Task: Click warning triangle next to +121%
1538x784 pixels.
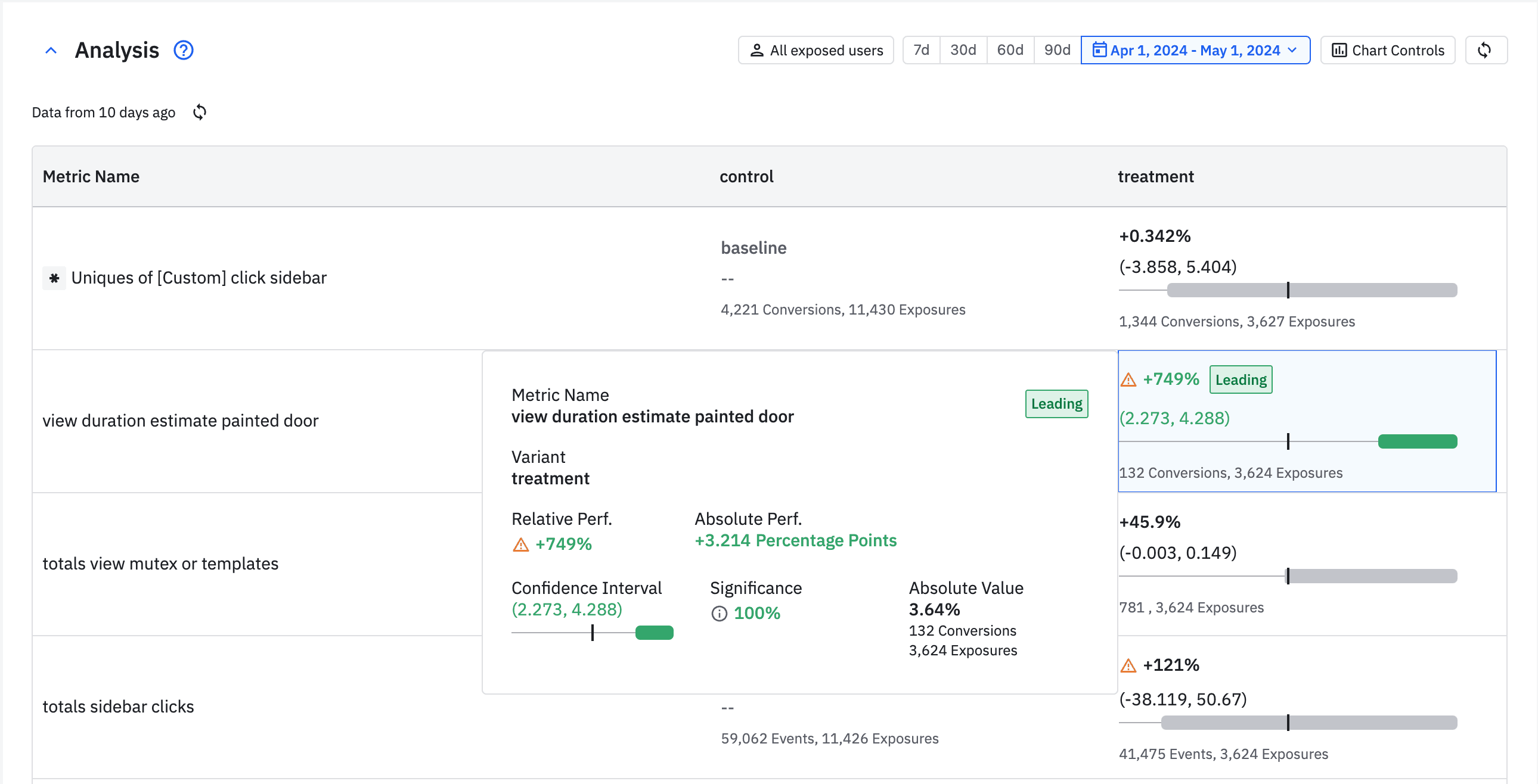Action: point(1128,665)
